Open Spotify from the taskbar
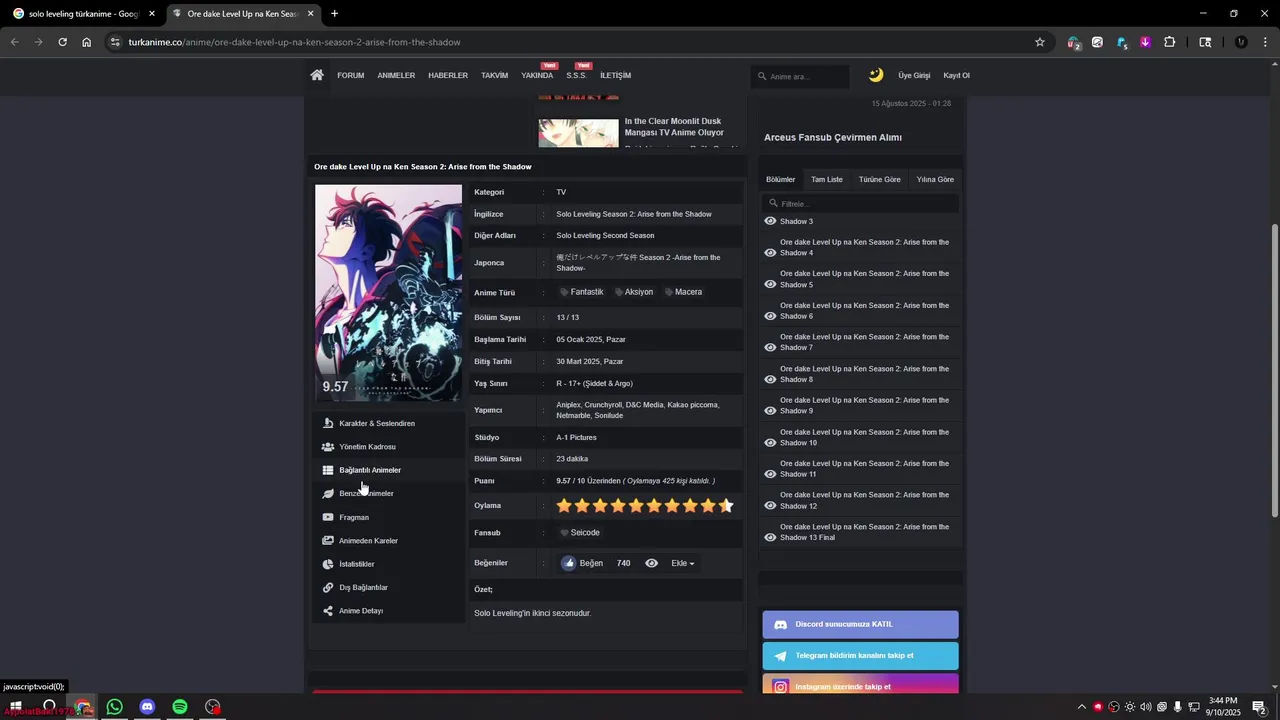Viewport: 1280px width, 720px height. [x=180, y=707]
